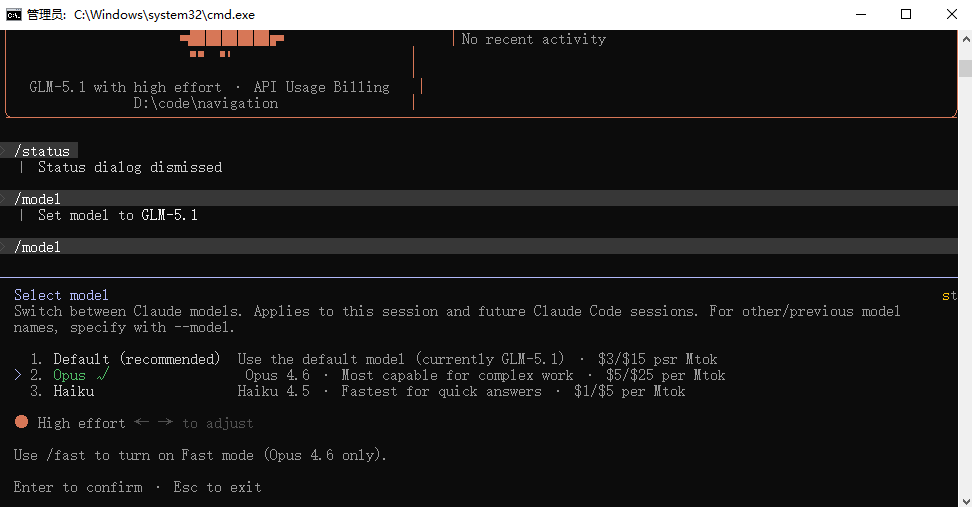Maximize the command prompt window

(906, 14)
